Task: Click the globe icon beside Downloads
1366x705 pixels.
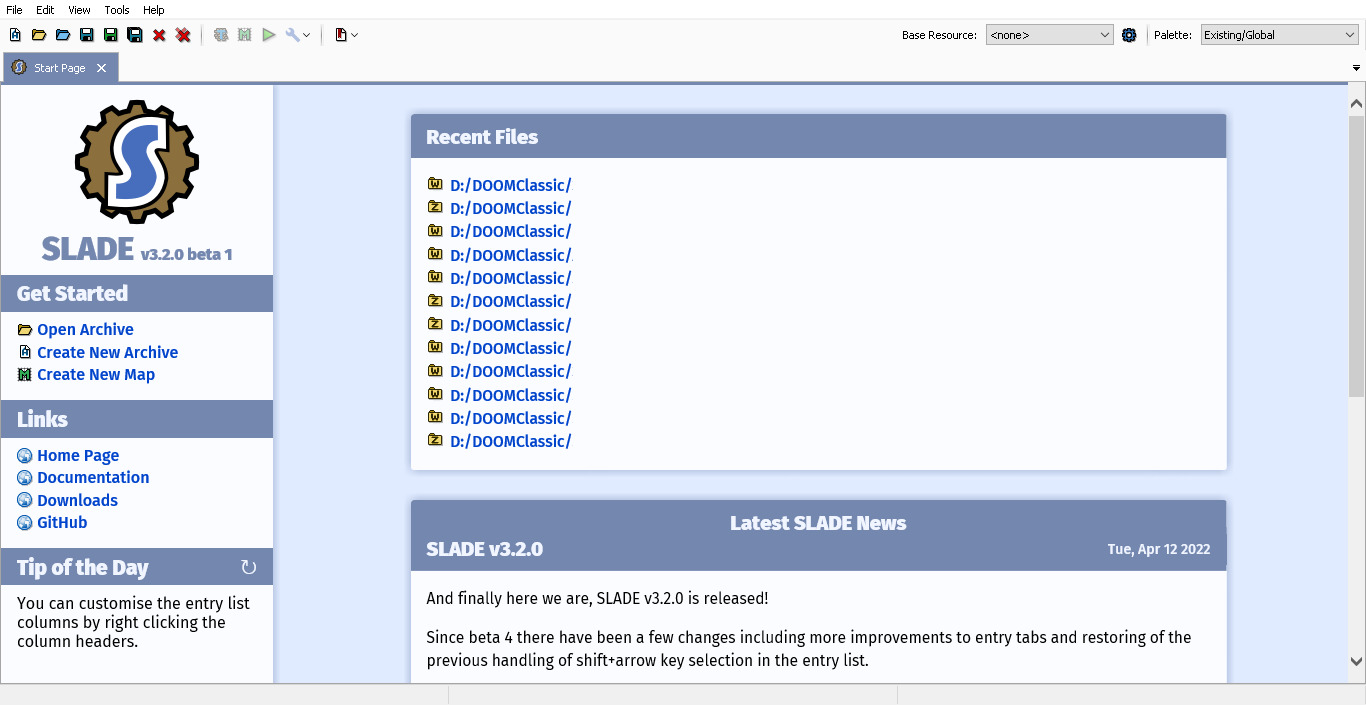Action: click(x=25, y=501)
